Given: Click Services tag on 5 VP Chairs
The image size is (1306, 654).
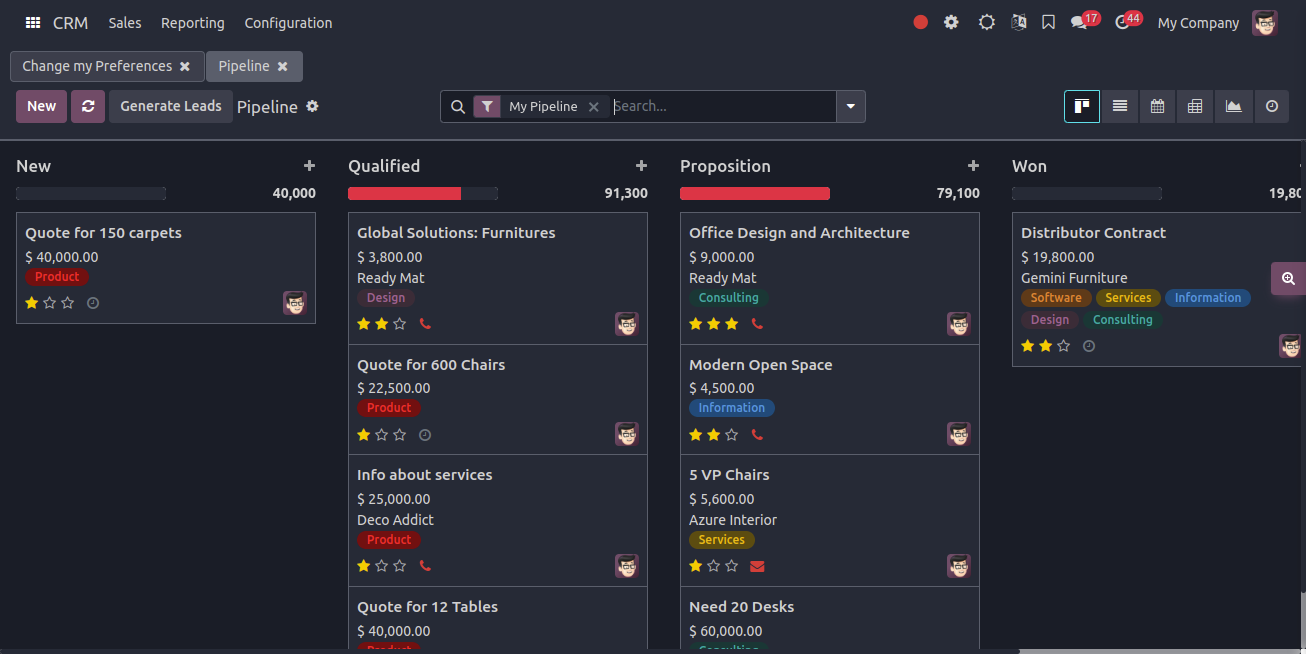Looking at the screenshot, I should (722, 540).
